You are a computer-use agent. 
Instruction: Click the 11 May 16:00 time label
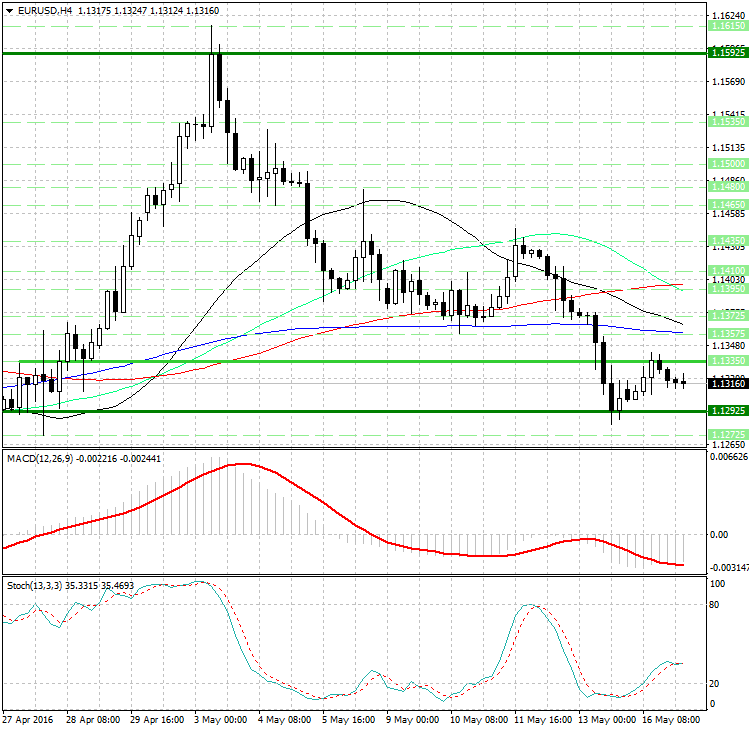[x=543, y=720]
